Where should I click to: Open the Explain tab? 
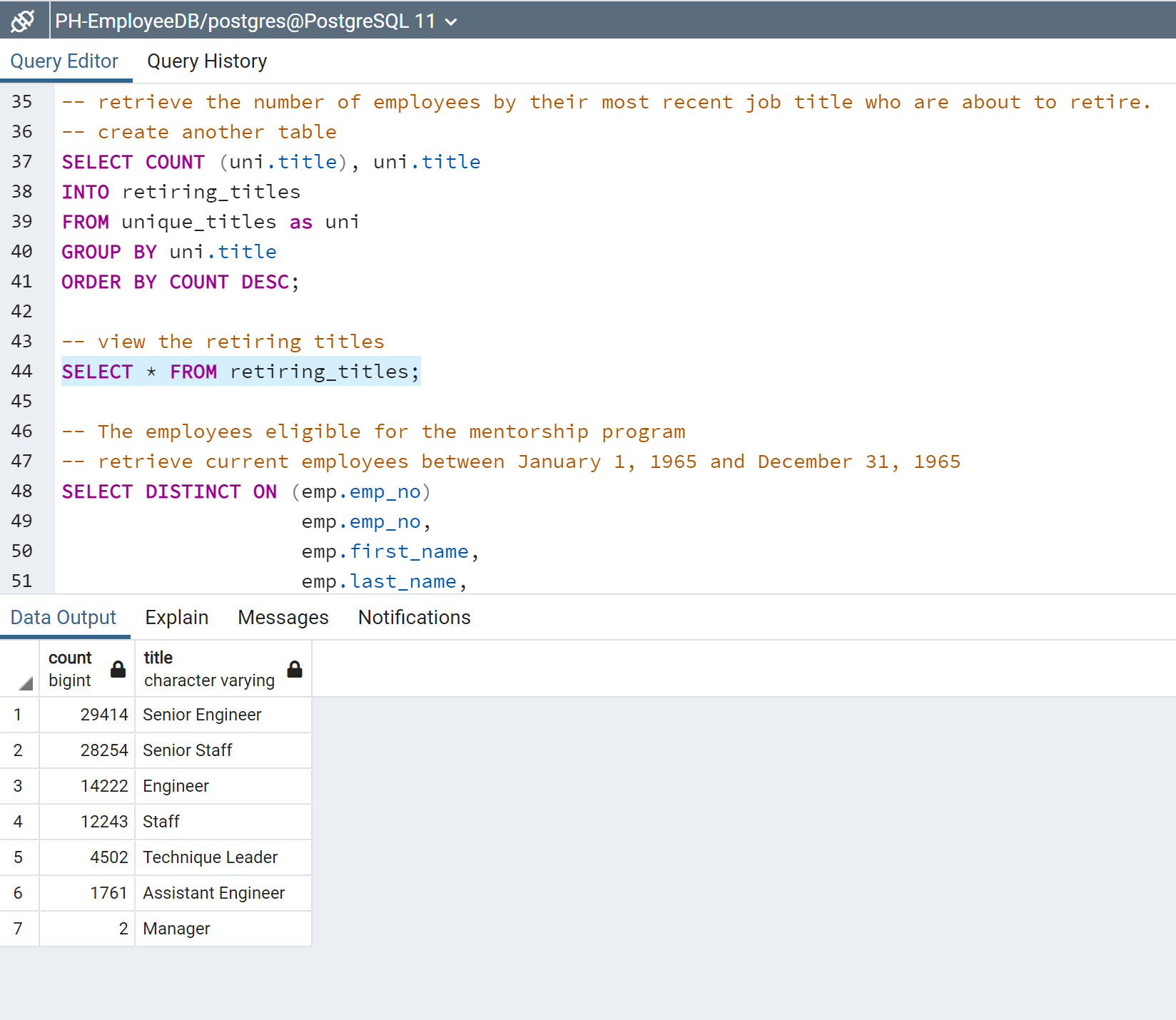176,617
